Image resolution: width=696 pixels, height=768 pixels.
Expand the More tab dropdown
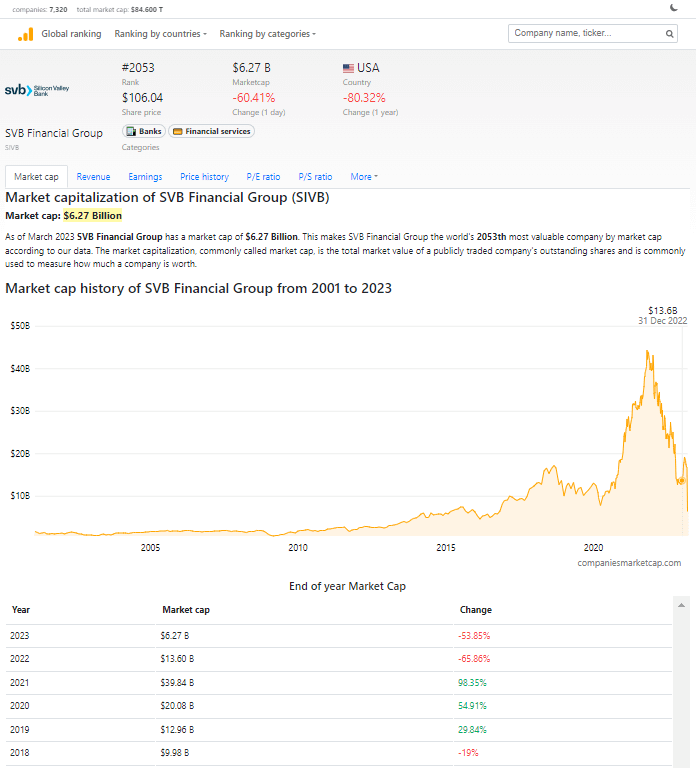[x=364, y=177]
